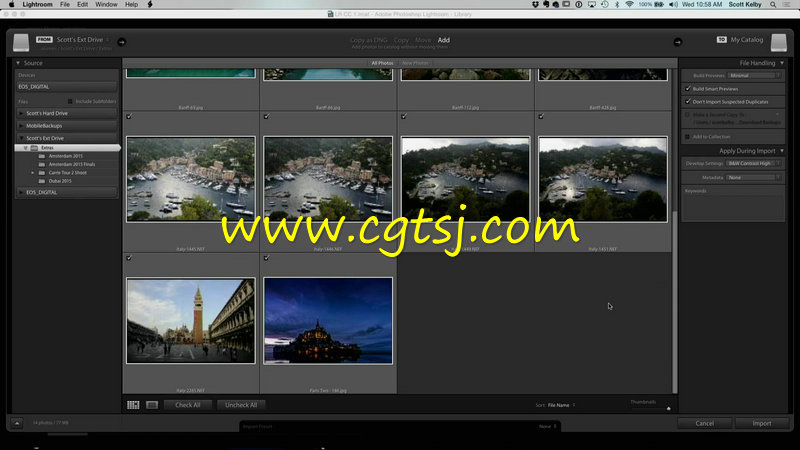
Task: Open the File menu
Action: point(65,4)
